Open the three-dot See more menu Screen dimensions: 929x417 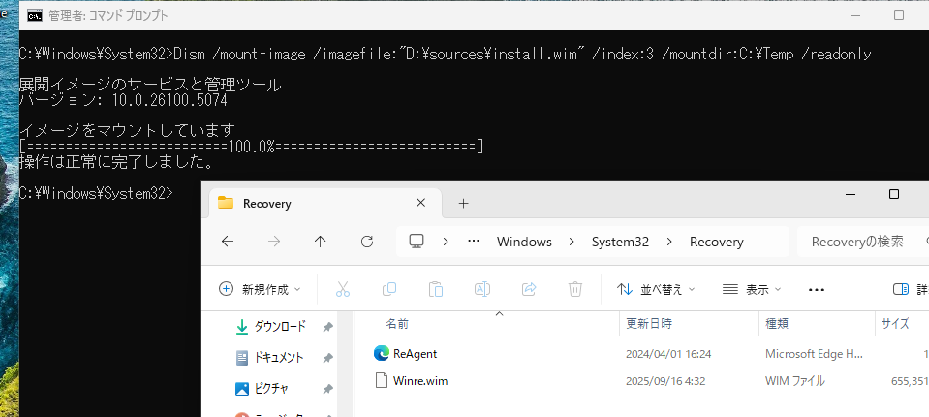click(x=816, y=289)
